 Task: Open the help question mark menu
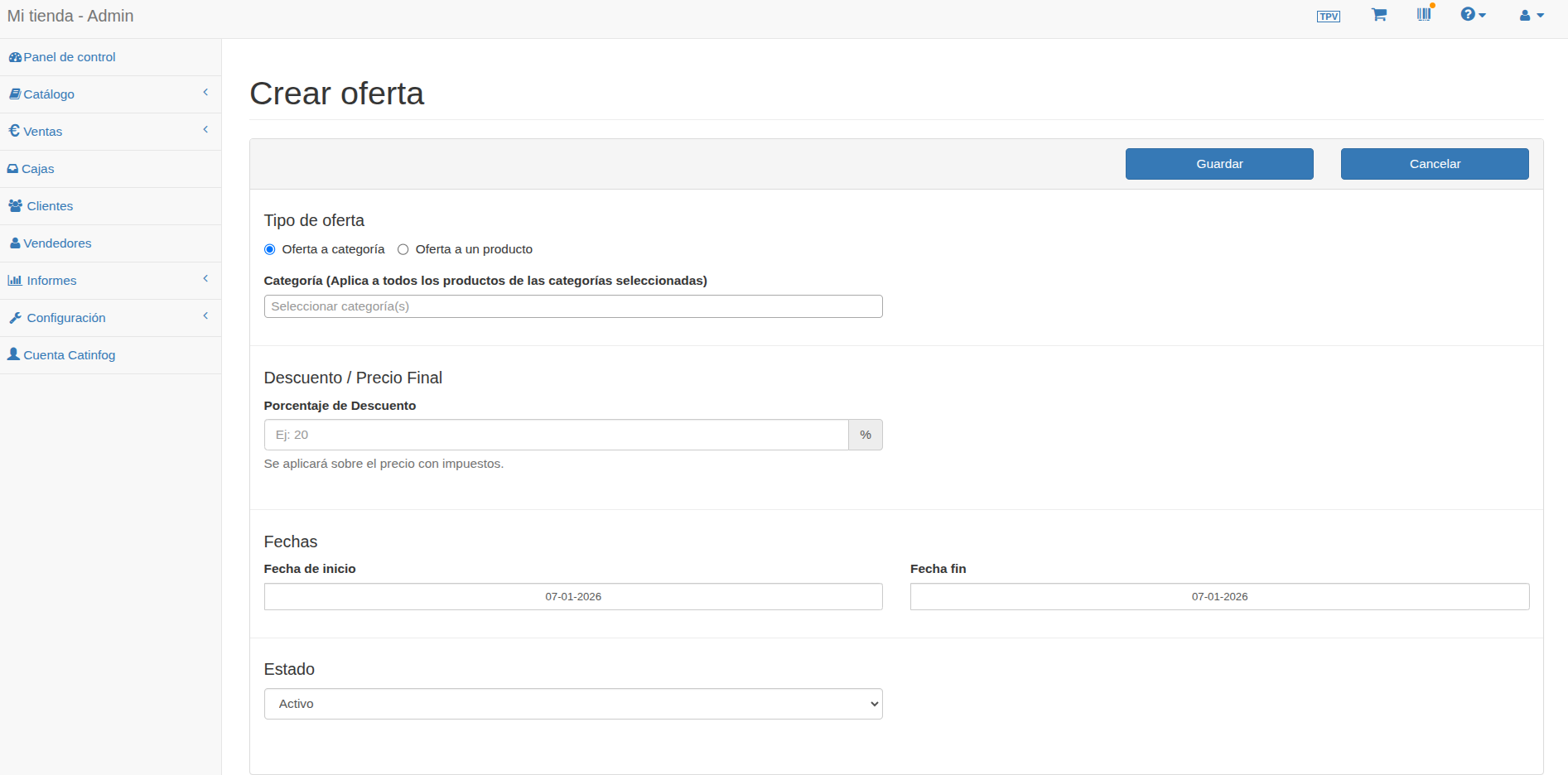coord(1473,15)
